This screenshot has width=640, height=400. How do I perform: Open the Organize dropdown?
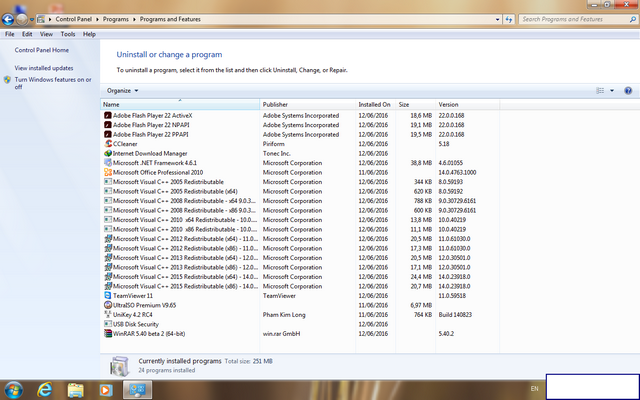(x=122, y=91)
